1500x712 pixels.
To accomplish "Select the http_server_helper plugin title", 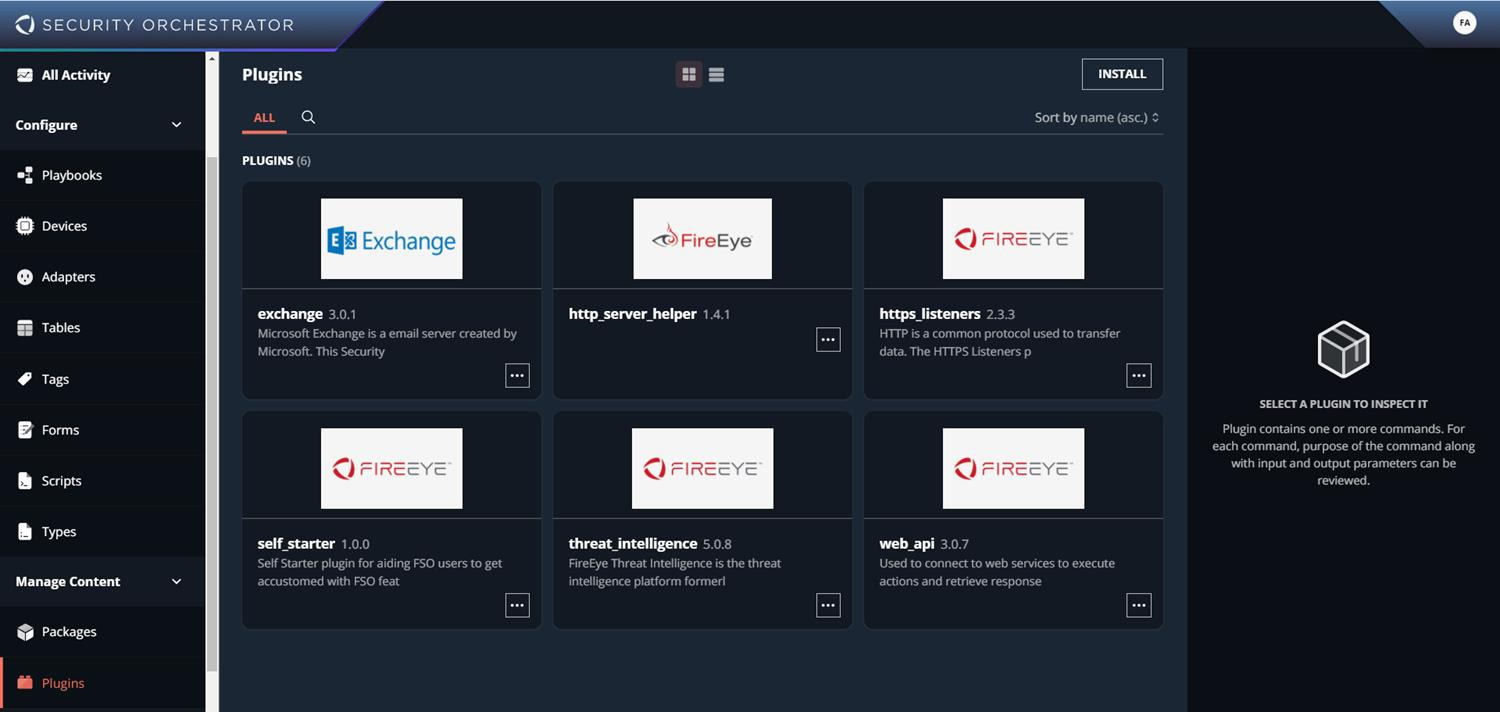I will (632, 314).
